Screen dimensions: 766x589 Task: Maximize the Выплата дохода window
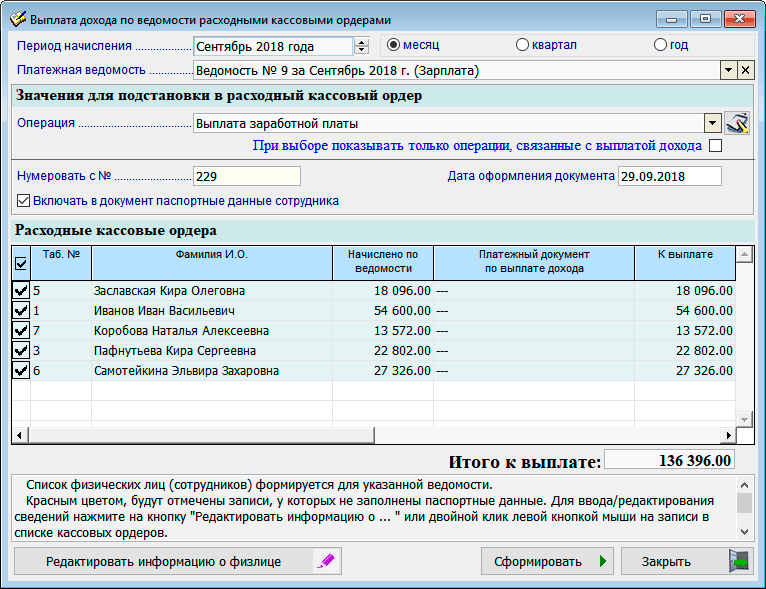click(x=705, y=20)
